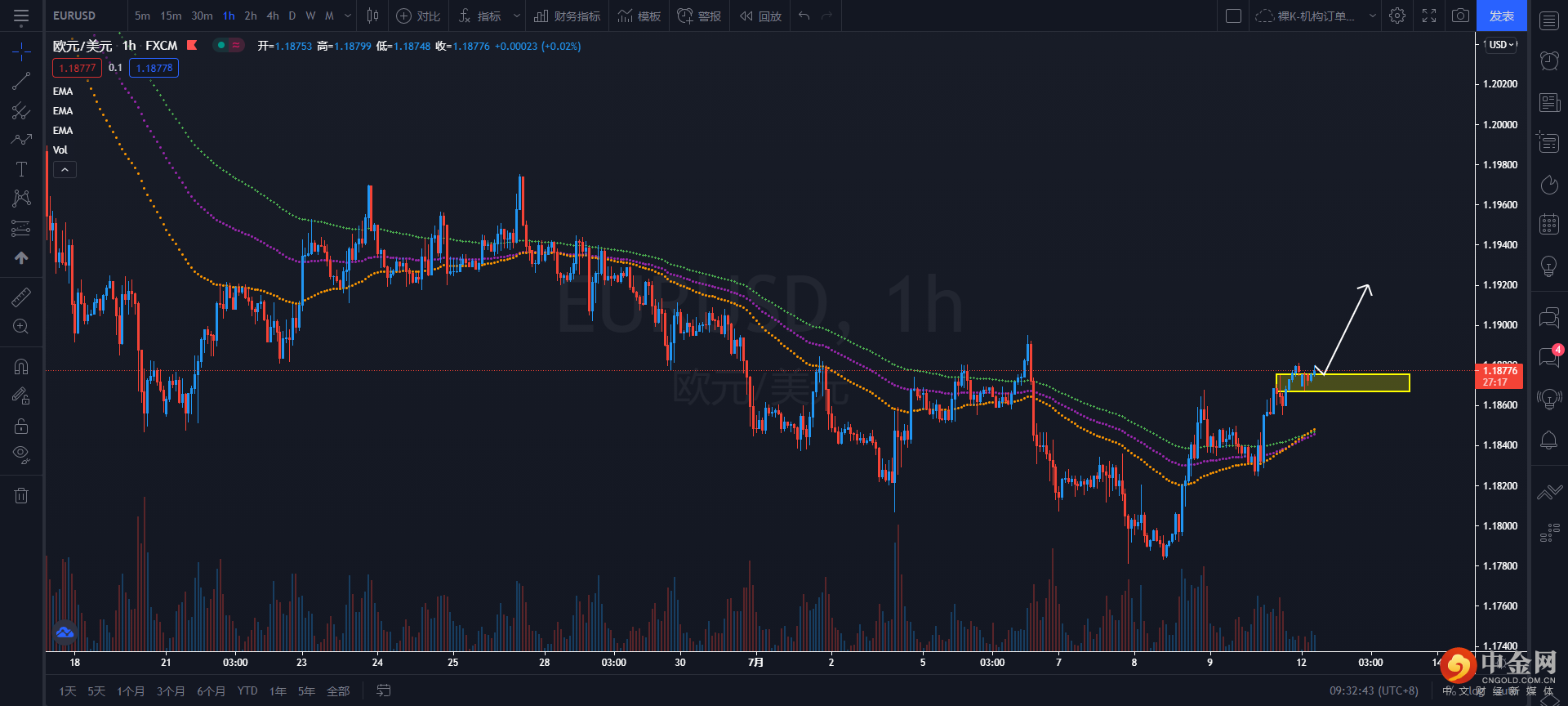Viewport: 1568px width, 706px height.
Task: Take a chart snapshot with camera icon
Action: click(1460, 16)
